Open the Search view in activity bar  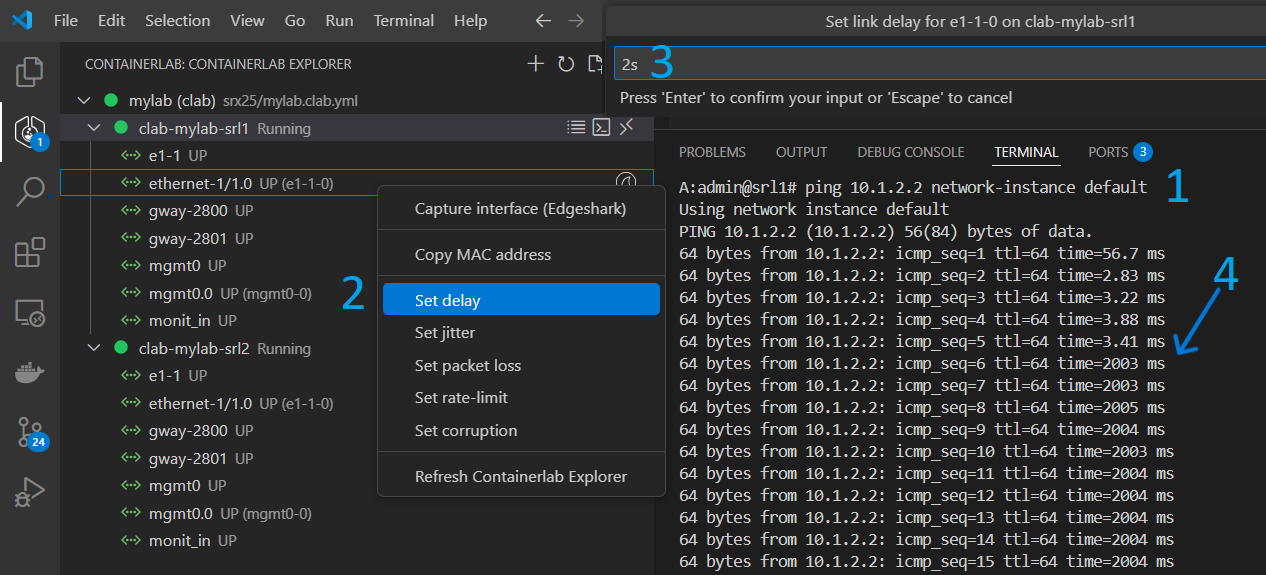[x=30, y=191]
